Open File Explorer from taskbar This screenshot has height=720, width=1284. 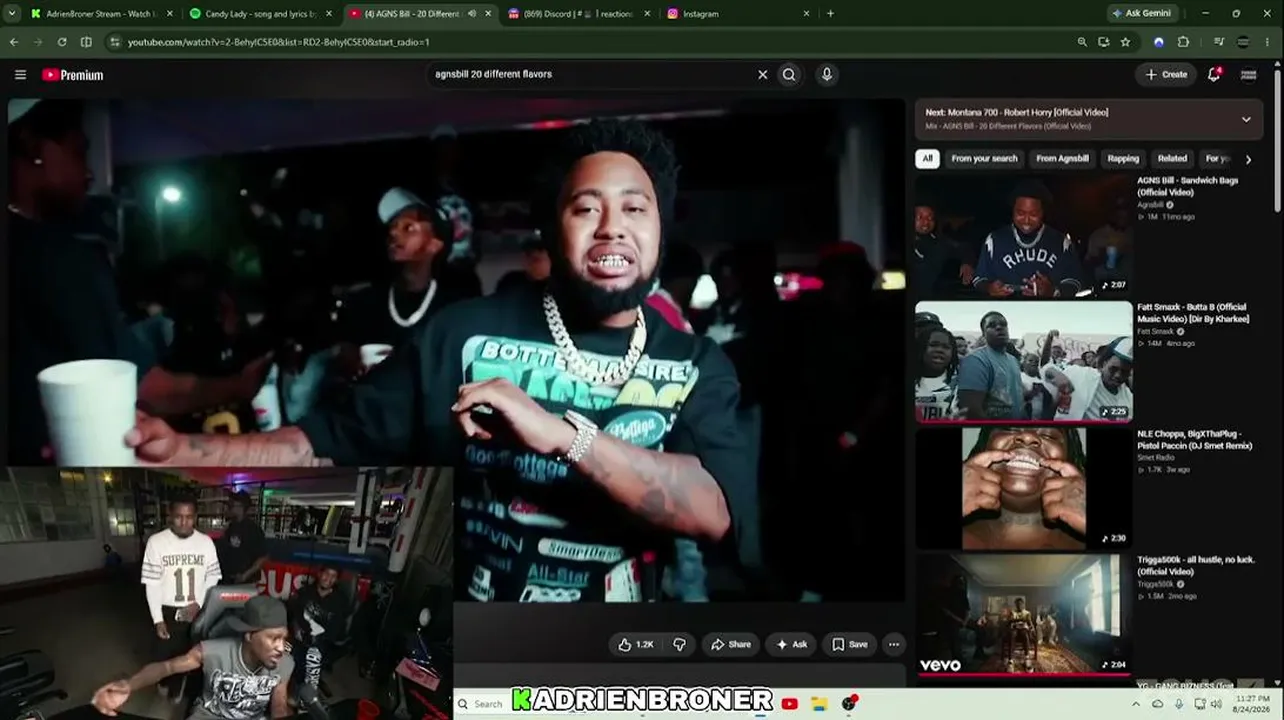(819, 704)
